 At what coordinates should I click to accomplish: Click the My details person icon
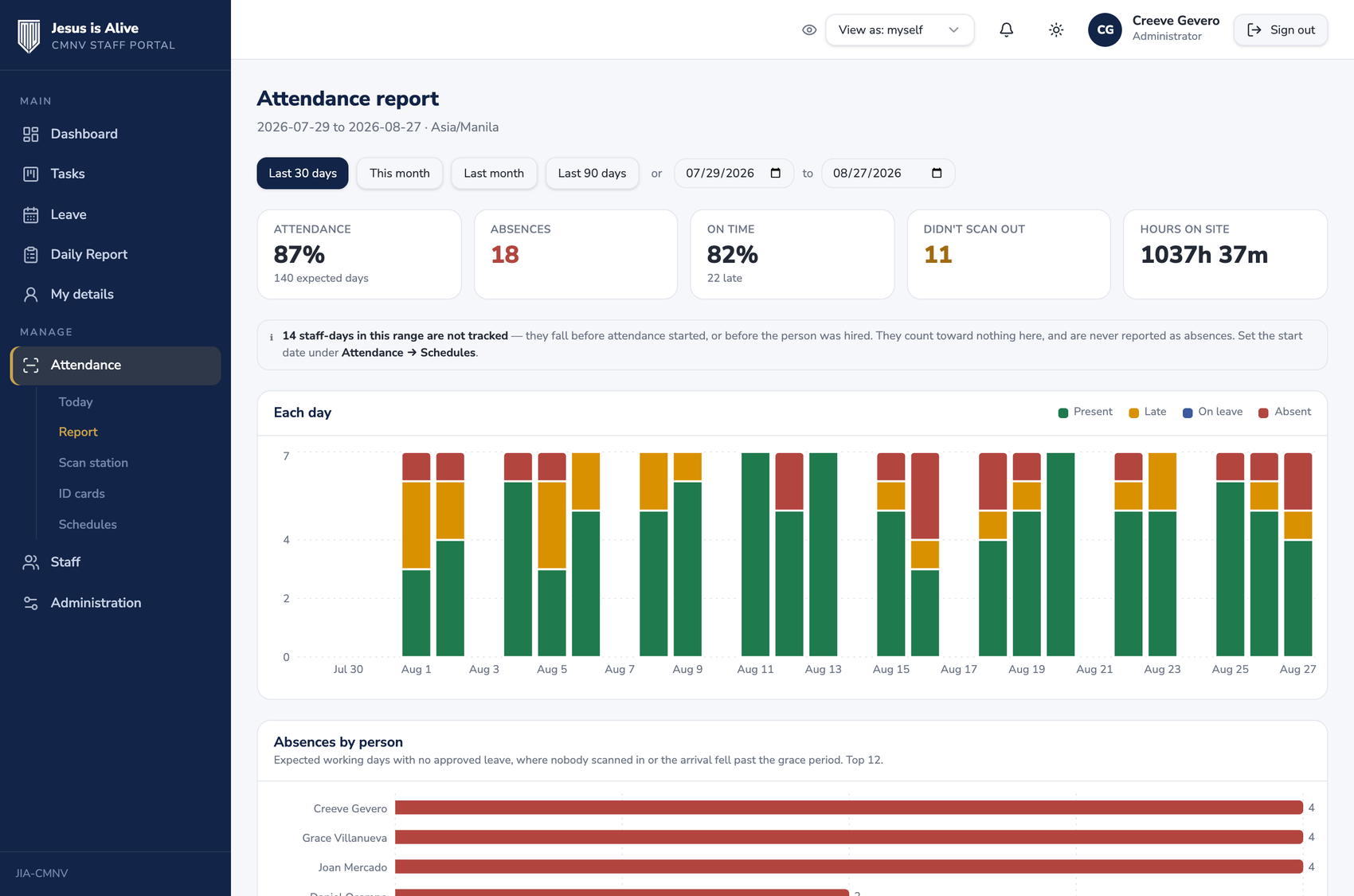(31, 295)
